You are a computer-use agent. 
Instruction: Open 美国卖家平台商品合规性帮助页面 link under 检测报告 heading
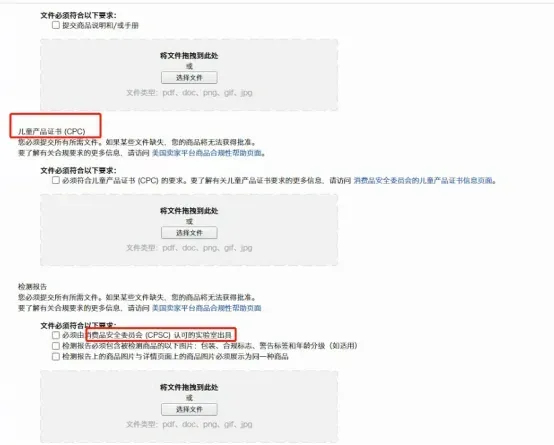207,308
